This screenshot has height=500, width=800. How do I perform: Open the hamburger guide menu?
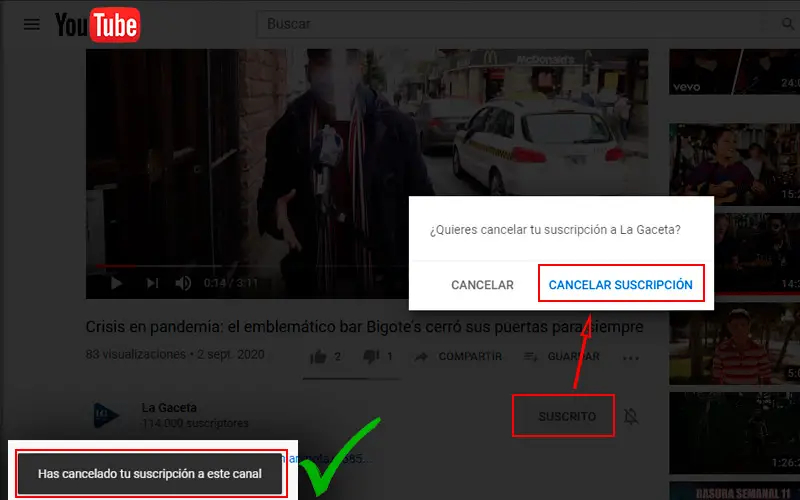pos(32,24)
